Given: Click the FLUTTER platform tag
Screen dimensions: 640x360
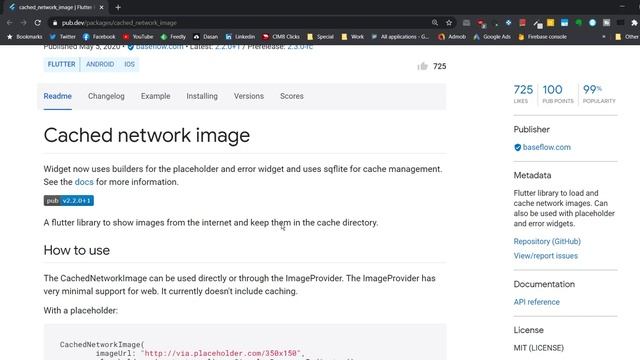Looking at the screenshot, I should pyautogui.click(x=62, y=64).
